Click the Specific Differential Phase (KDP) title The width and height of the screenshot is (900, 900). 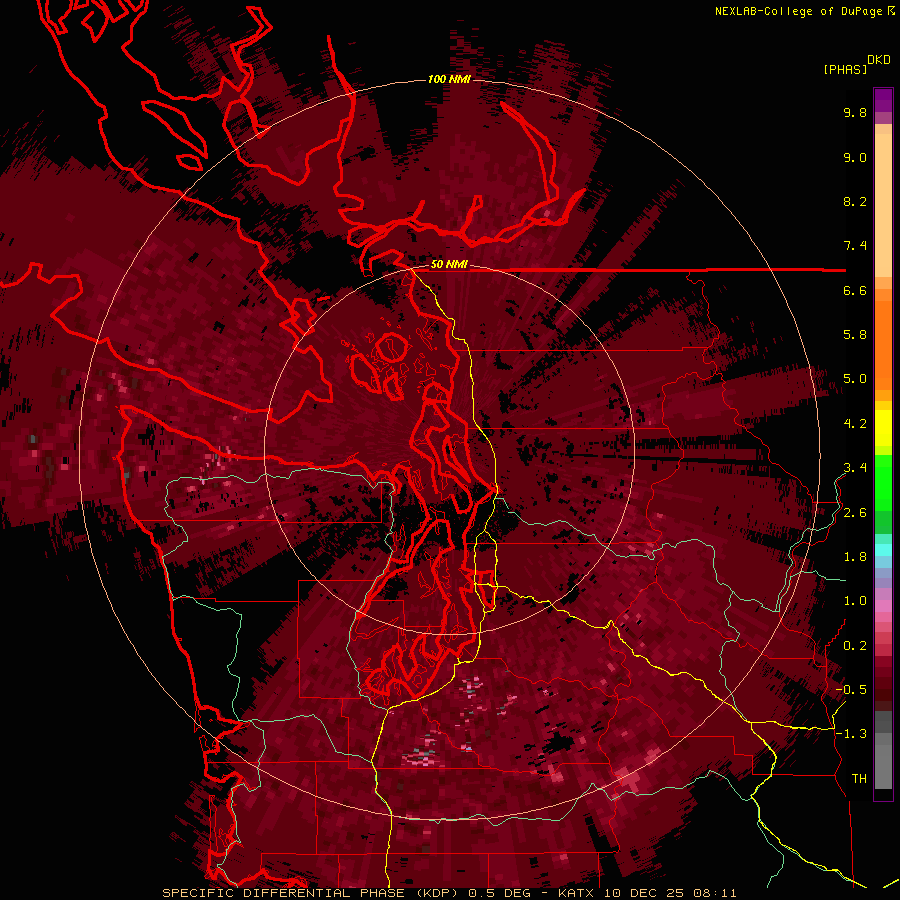click(312, 893)
